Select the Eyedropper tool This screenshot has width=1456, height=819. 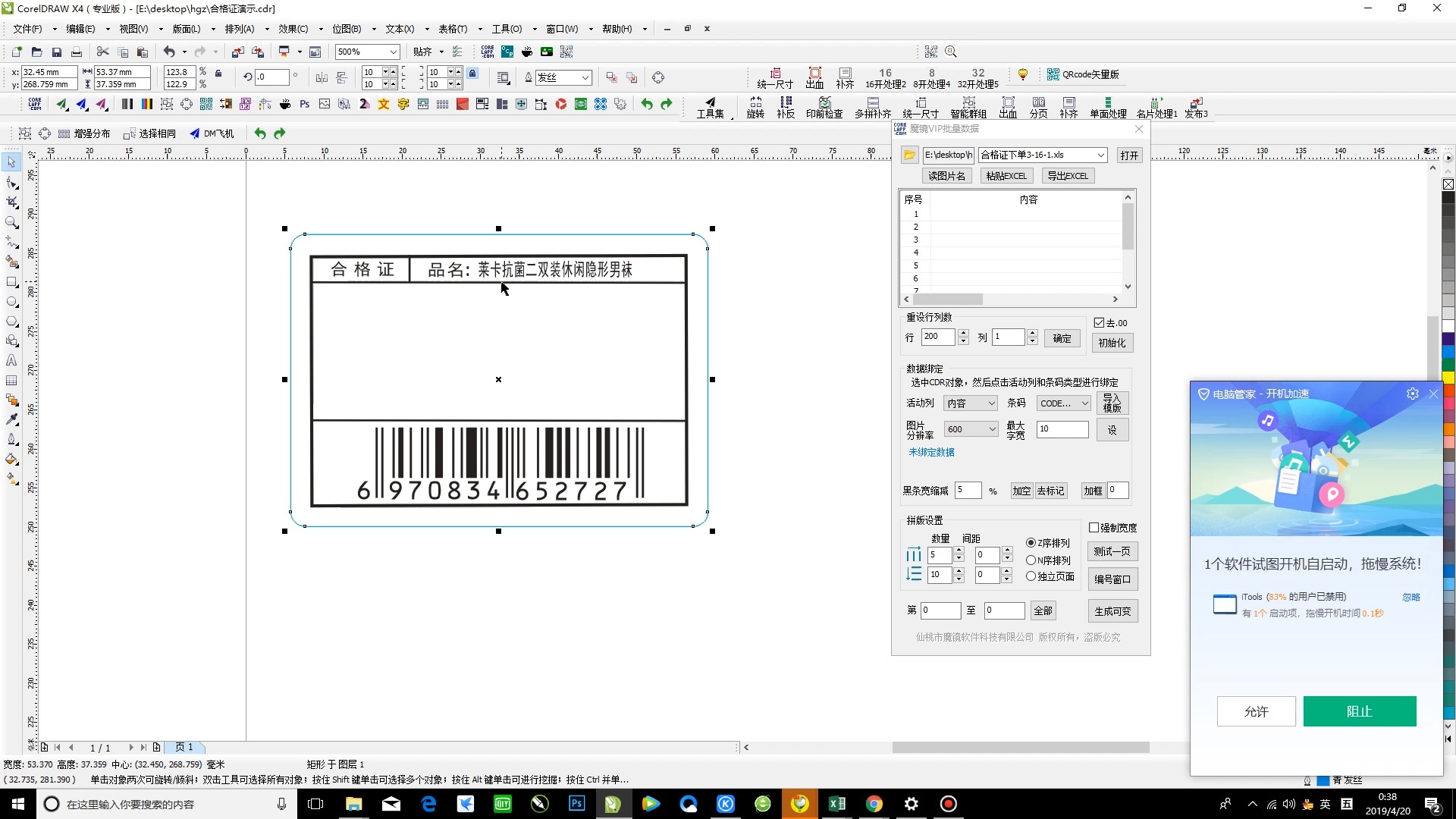[11, 419]
